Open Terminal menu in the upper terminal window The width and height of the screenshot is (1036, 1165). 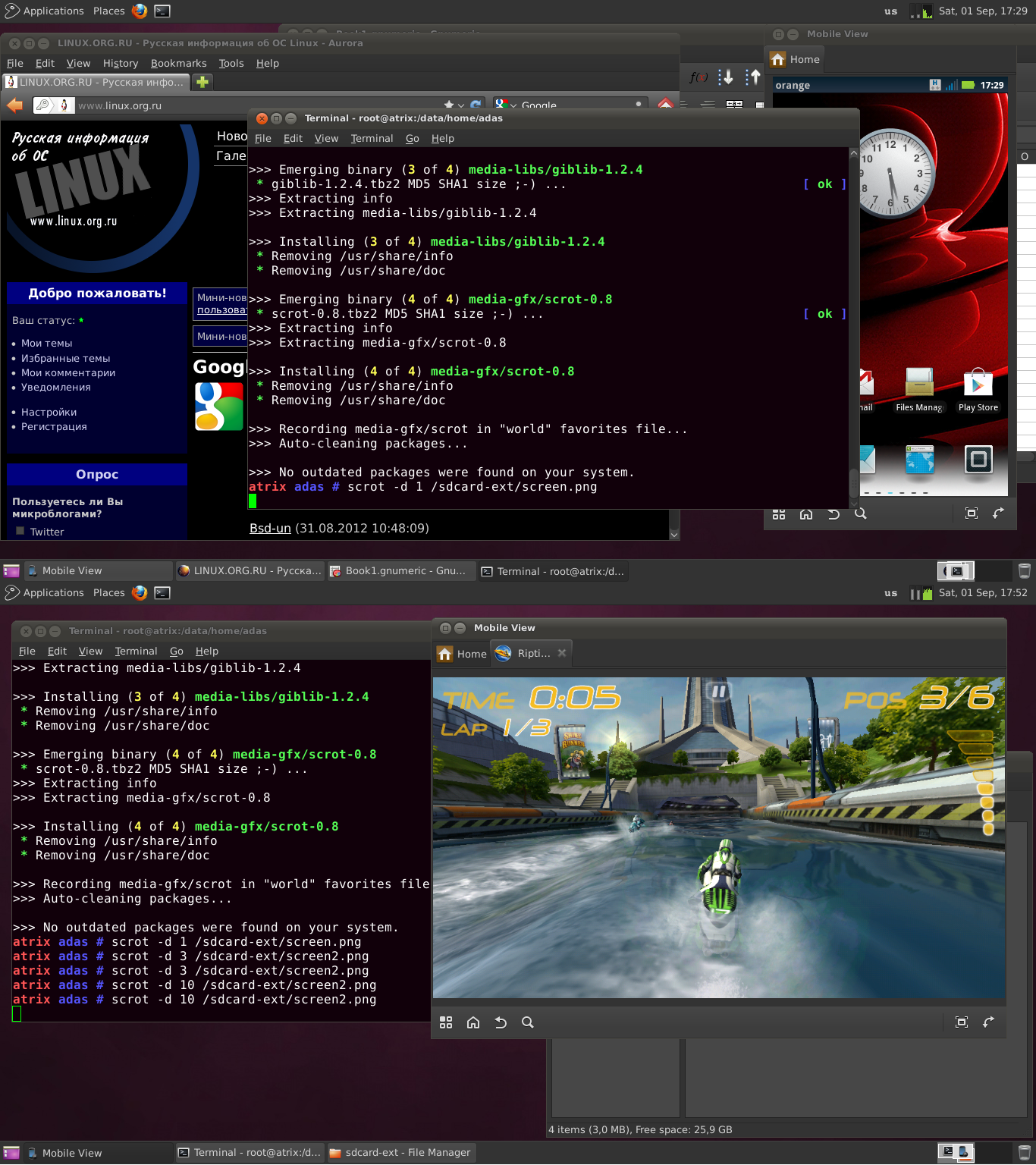click(x=372, y=138)
